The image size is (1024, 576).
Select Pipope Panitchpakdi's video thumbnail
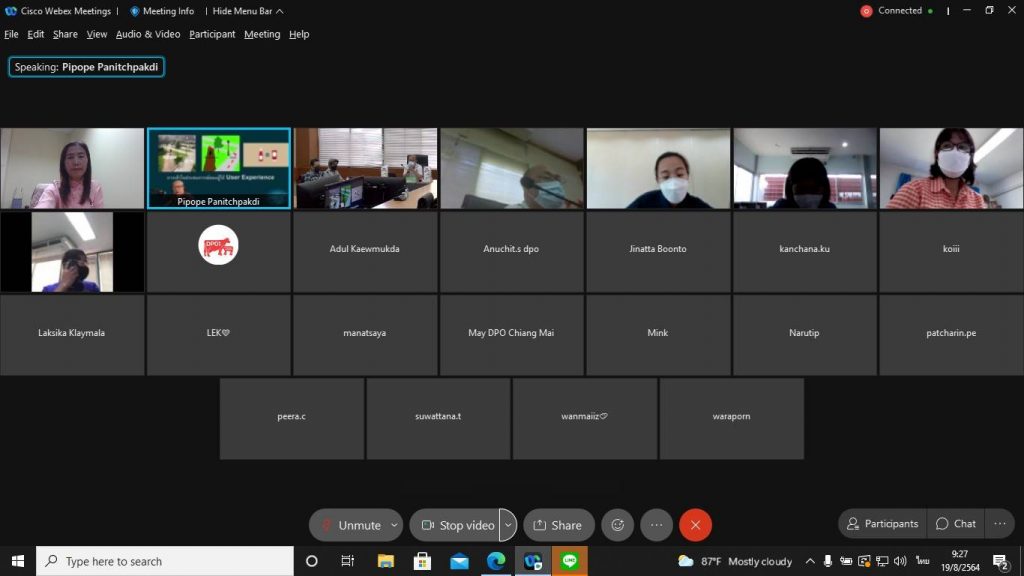coord(219,167)
